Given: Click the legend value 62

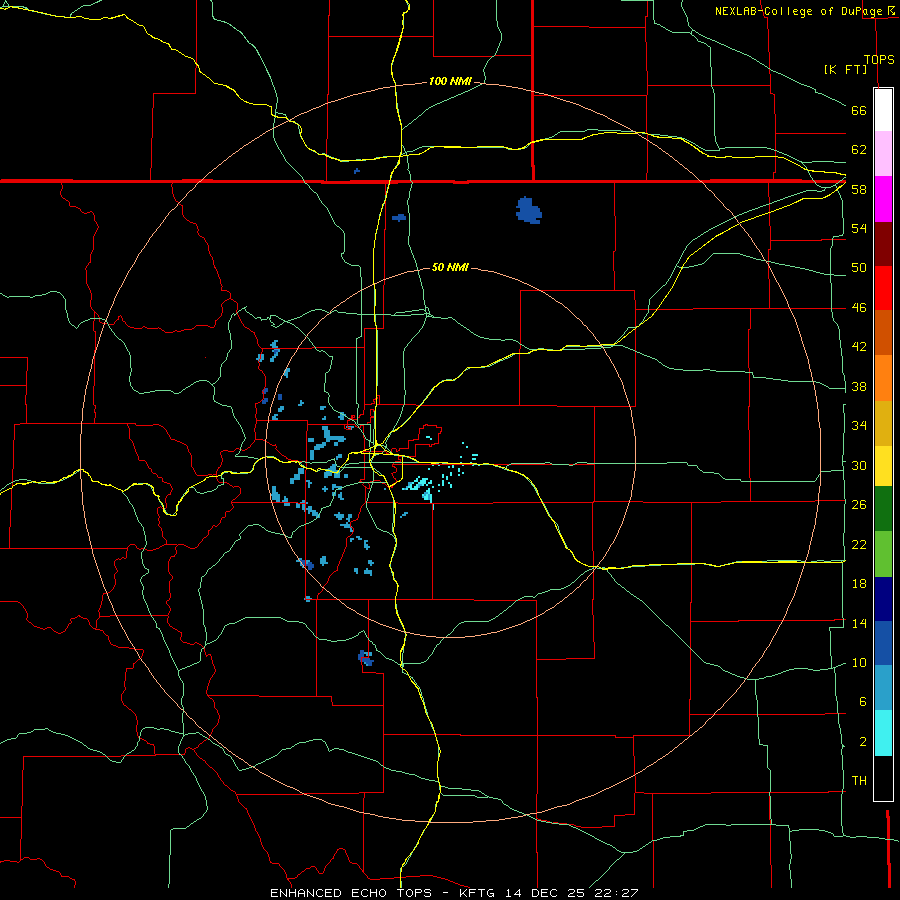Looking at the screenshot, I should coord(859,150).
